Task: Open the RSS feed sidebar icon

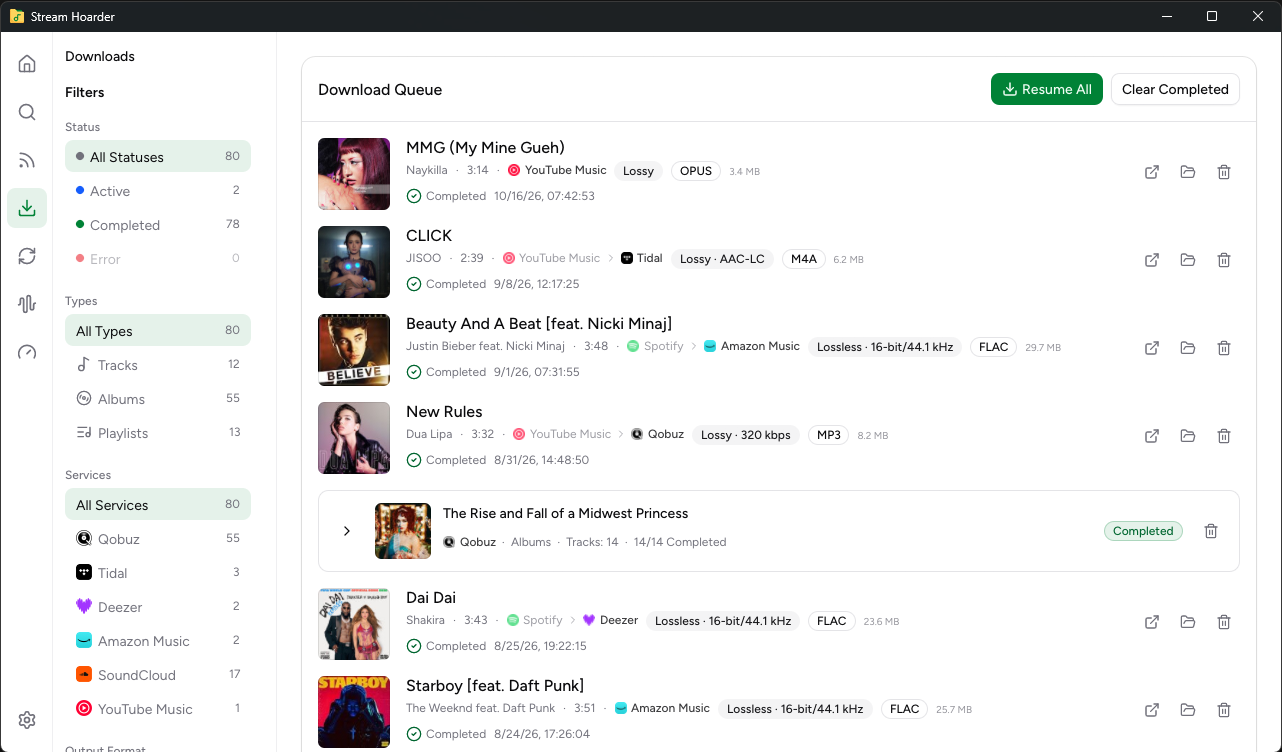Action: (27, 160)
